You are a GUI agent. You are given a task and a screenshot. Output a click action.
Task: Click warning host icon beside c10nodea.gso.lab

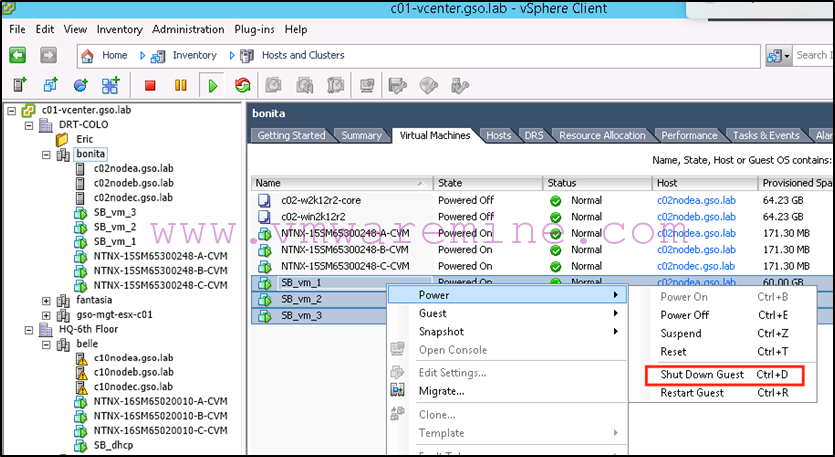[81, 358]
